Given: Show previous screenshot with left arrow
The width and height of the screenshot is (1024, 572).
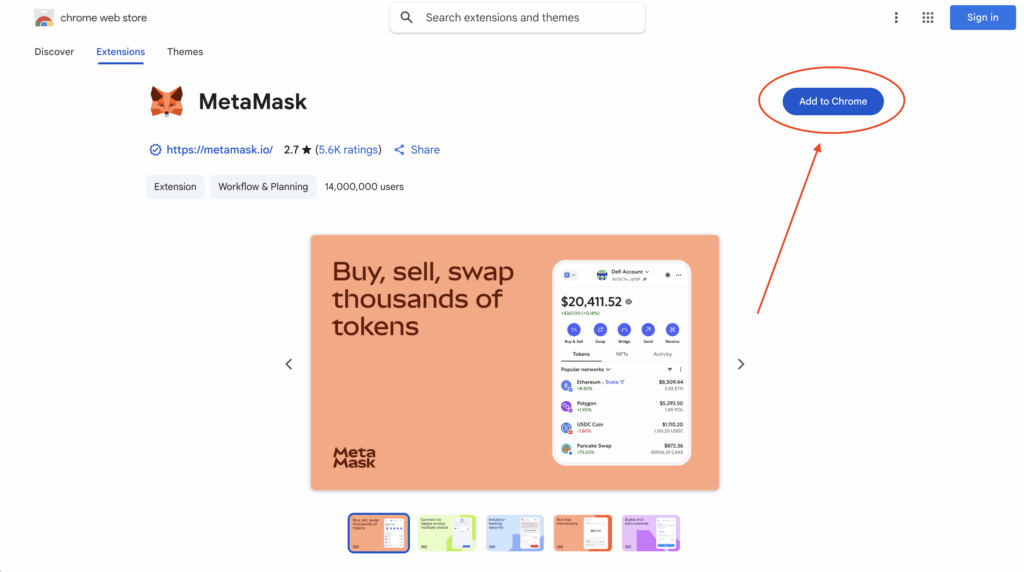Looking at the screenshot, I should 289,364.
